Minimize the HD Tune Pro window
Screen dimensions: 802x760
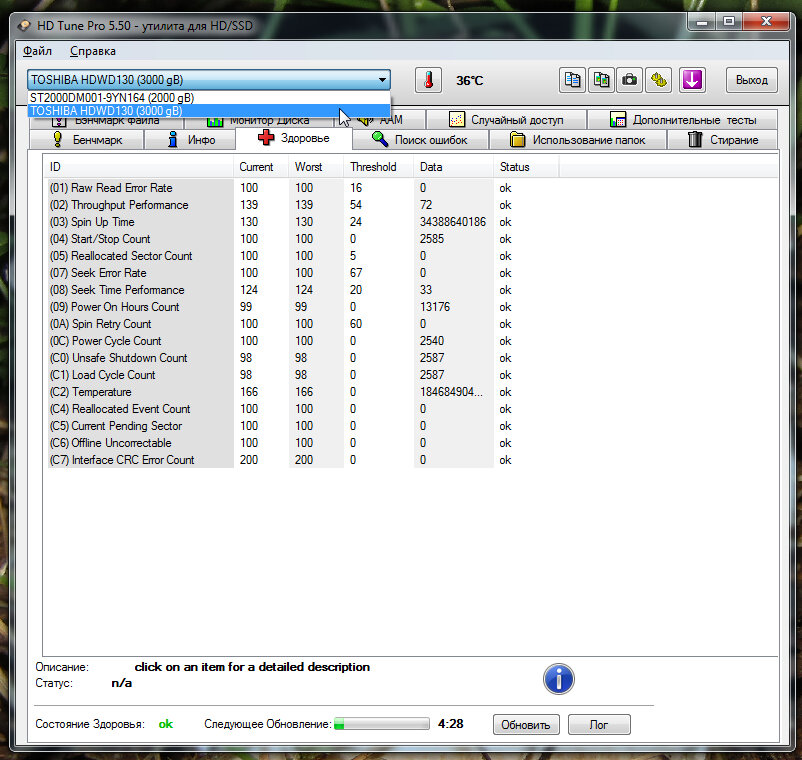pos(702,22)
